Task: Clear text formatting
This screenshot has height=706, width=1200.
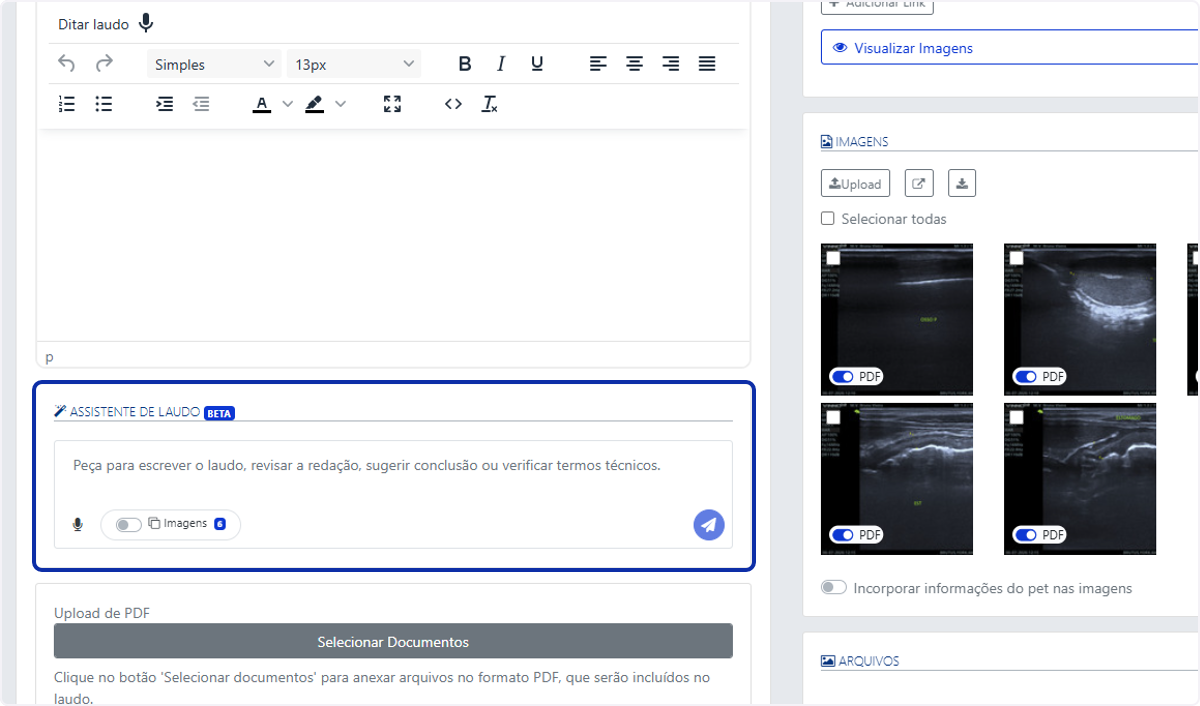Action: [490, 103]
